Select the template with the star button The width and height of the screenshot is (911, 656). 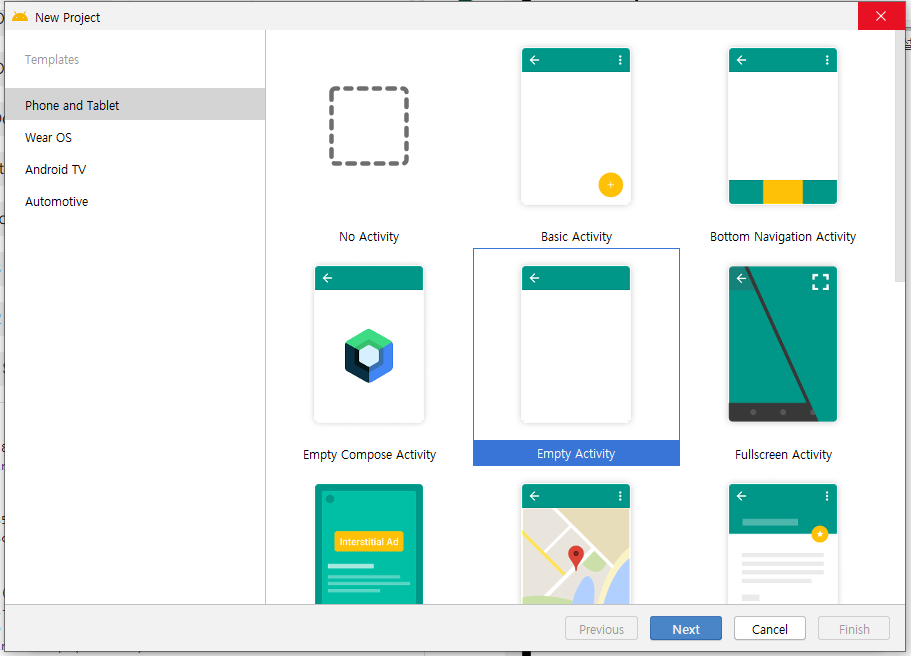pyautogui.click(x=783, y=544)
